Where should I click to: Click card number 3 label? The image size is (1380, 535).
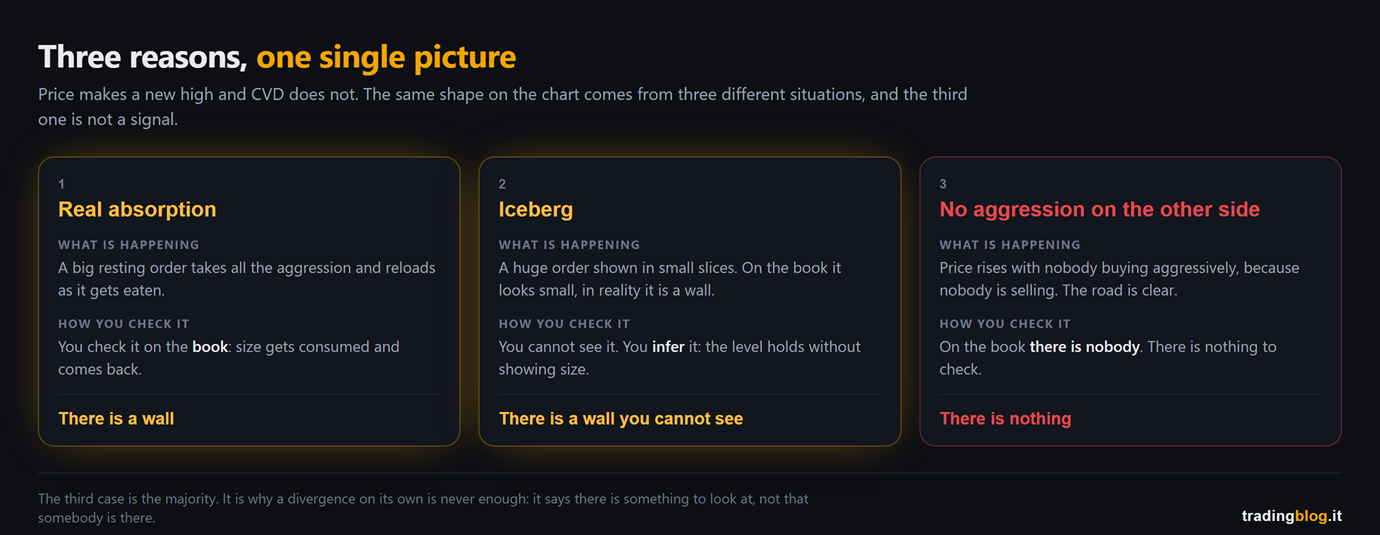coord(943,184)
